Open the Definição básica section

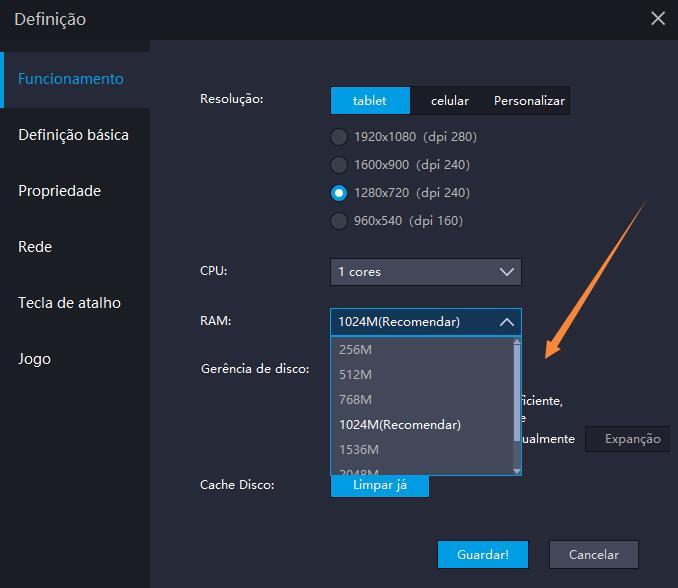tap(75, 135)
